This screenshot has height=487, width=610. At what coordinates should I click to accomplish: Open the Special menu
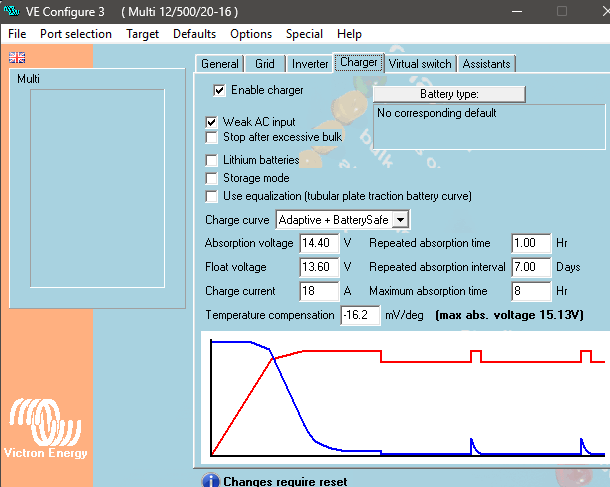coord(304,34)
